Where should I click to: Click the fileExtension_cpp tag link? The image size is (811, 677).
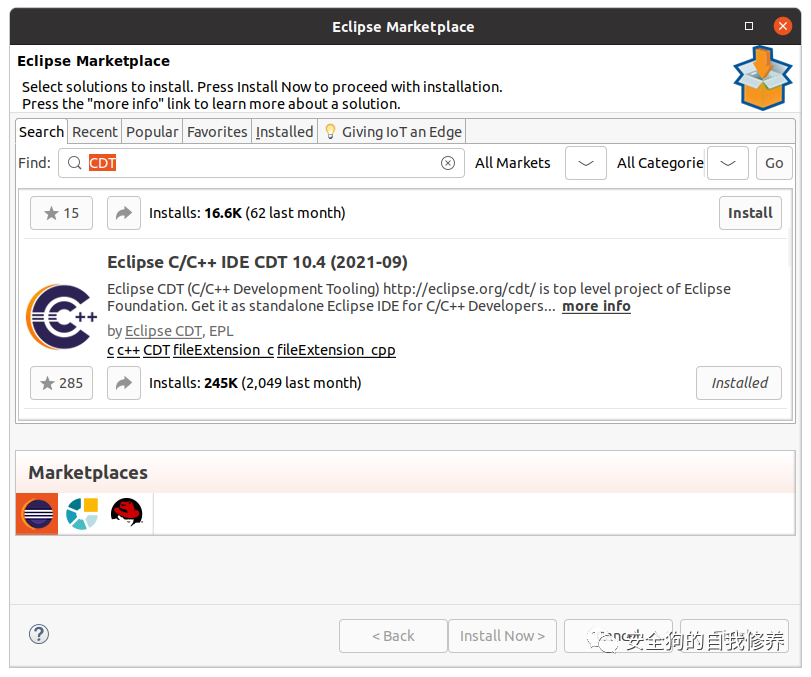point(336,350)
